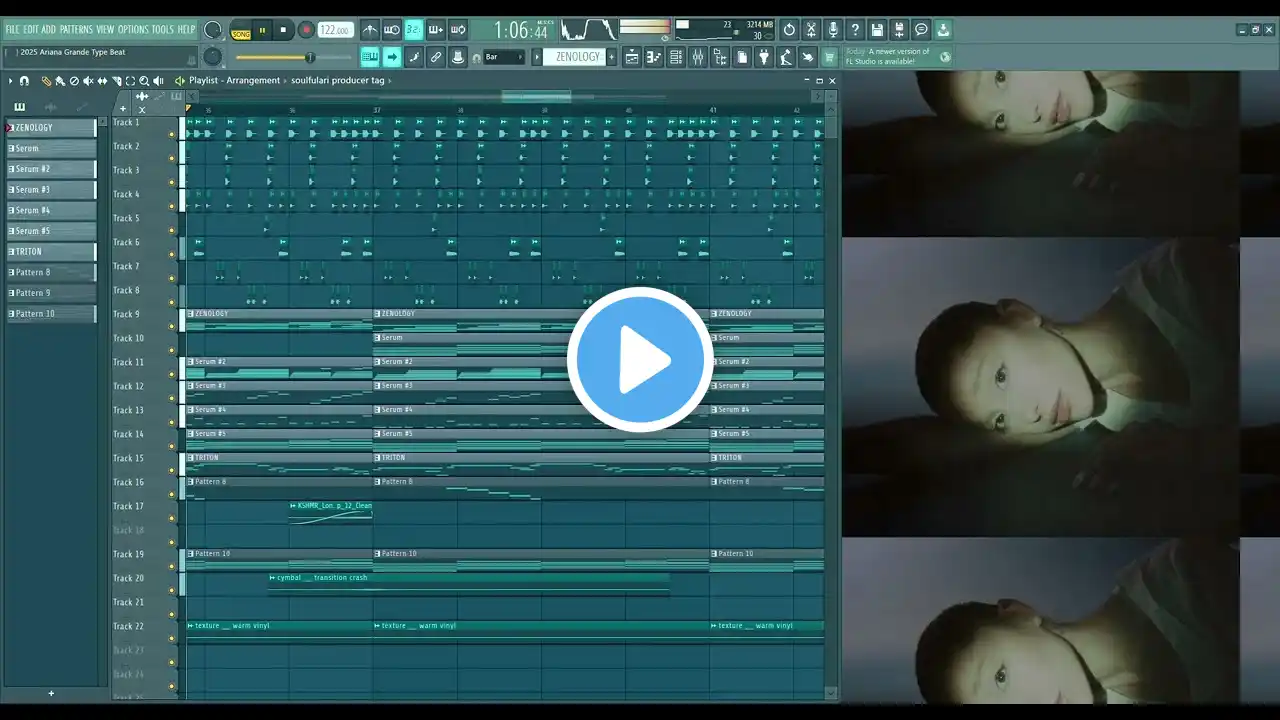Add a new pattern with plus button
Viewport: 1280px width, 720px height.
611,57
